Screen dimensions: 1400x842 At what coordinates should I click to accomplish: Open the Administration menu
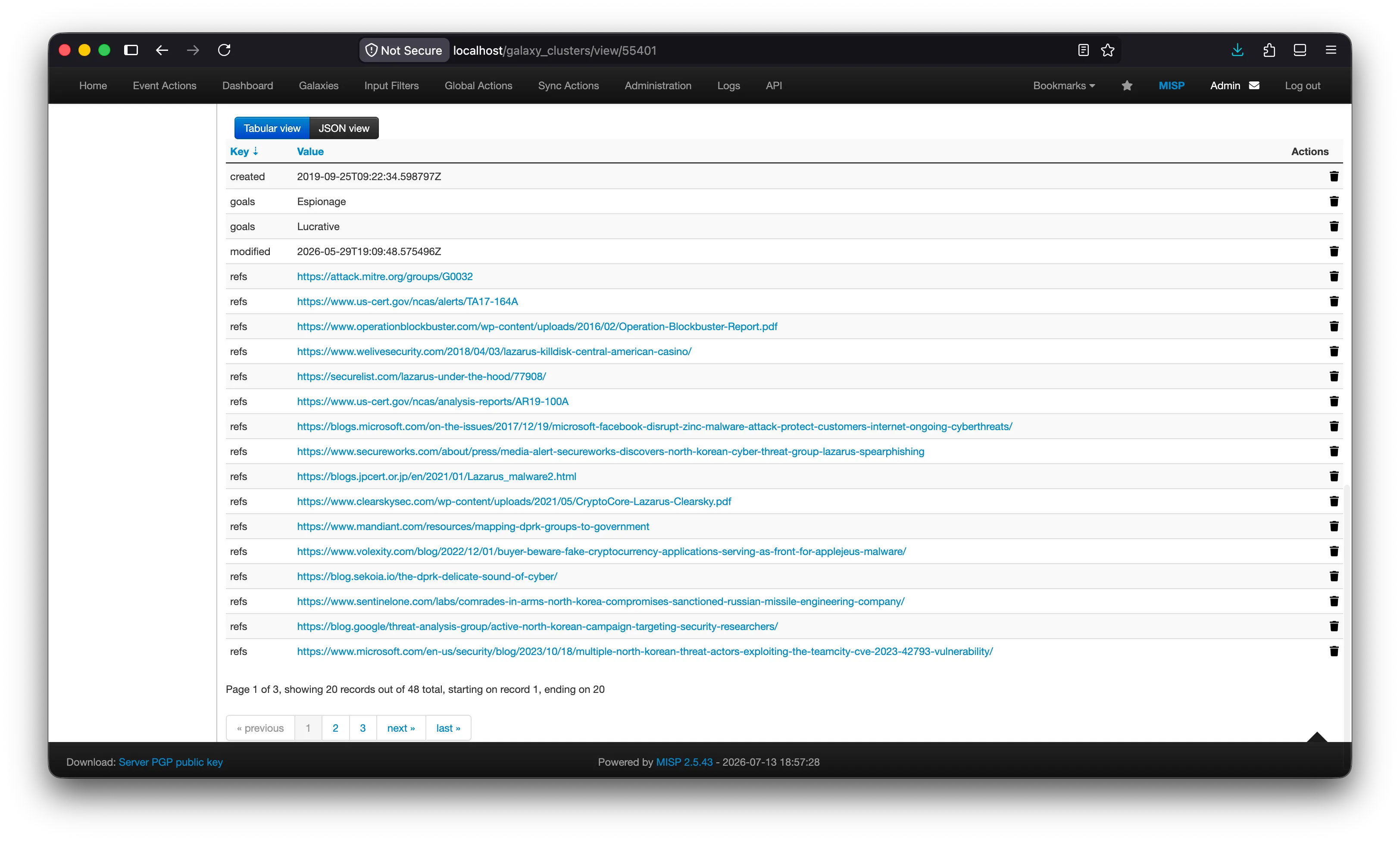(658, 85)
